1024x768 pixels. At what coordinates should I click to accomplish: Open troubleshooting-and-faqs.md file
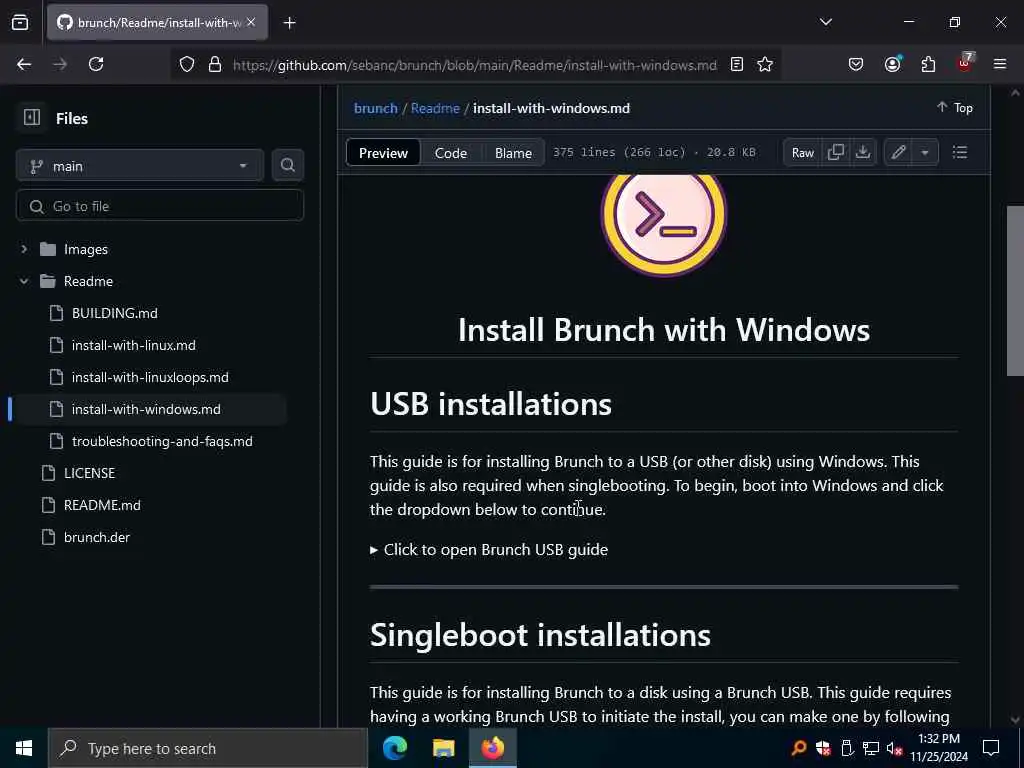click(x=162, y=441)
